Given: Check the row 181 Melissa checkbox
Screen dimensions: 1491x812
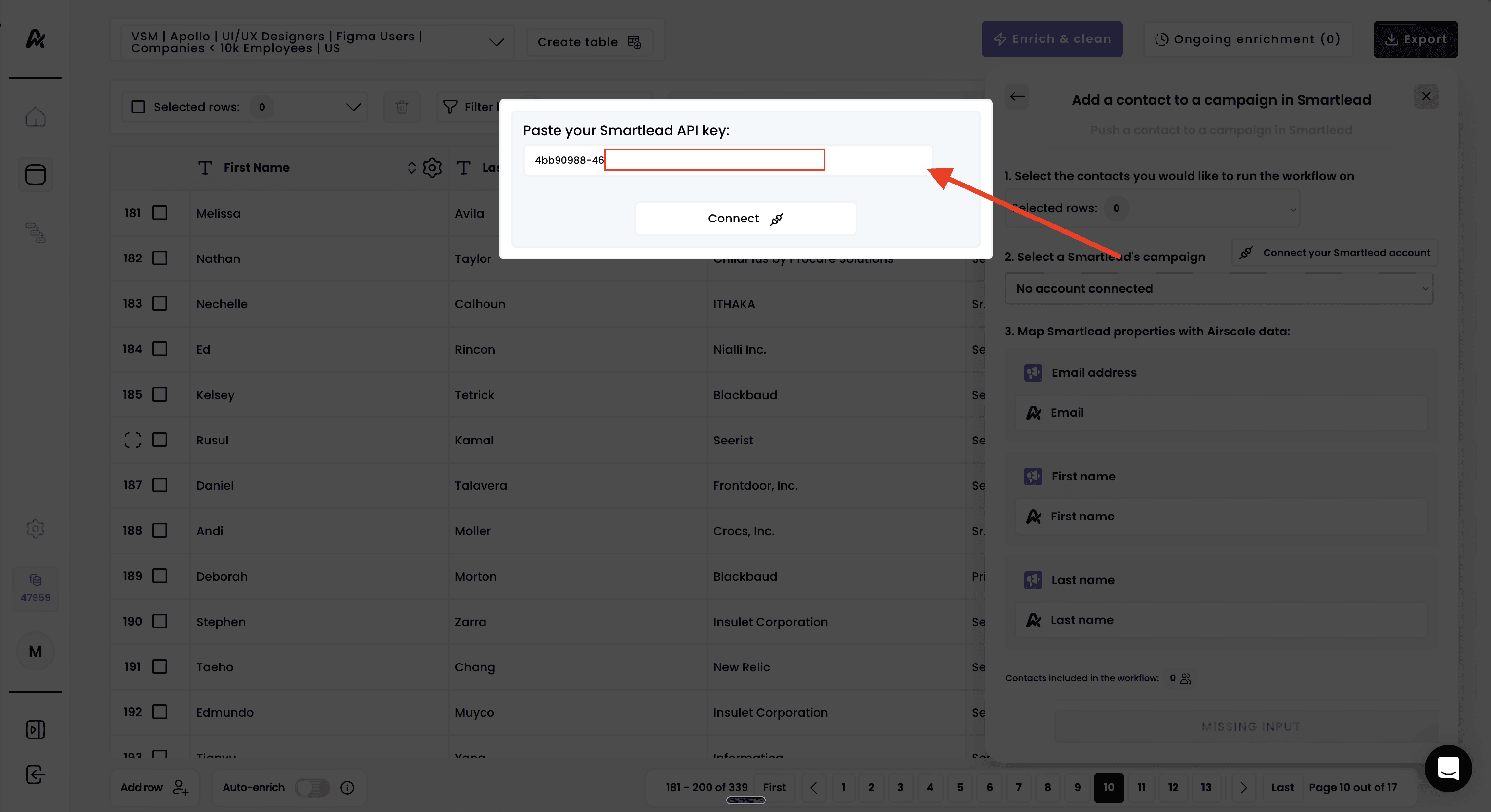Looking at the screenshot, I should 160,213.
